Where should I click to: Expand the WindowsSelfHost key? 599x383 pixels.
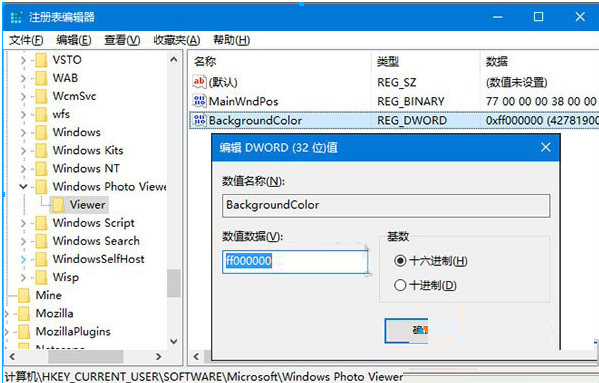click(x=23, y=260)
